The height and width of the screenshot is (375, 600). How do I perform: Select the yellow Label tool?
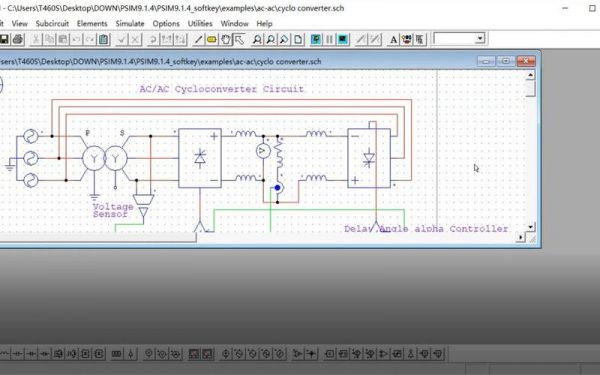click(x=212, y=39)
